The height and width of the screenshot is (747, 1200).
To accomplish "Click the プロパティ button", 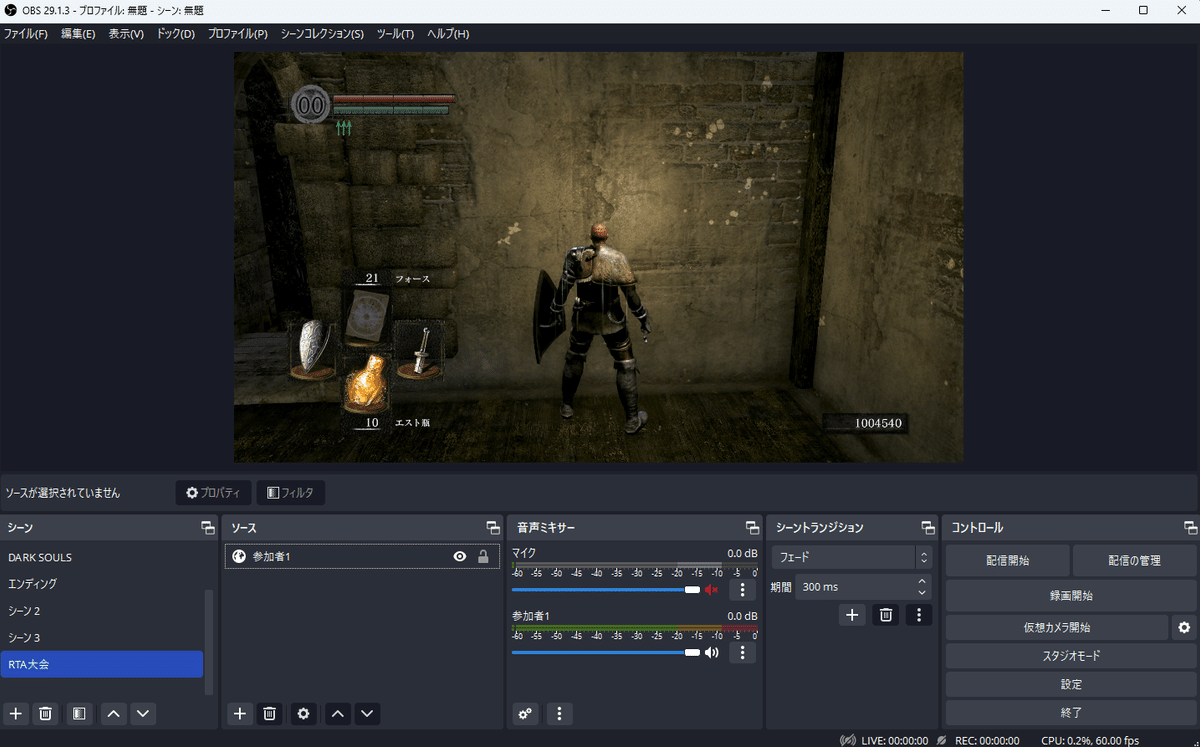I will pos(213,493).
